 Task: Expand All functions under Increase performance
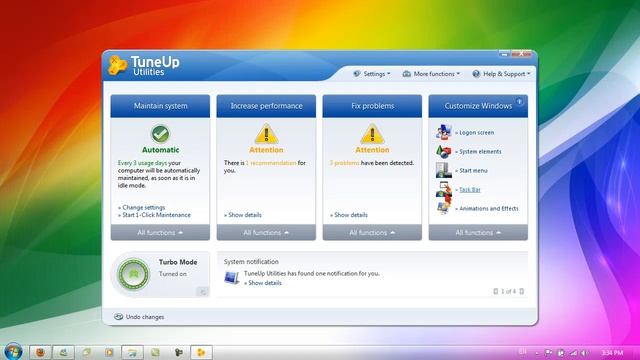[x=266, y=232]
